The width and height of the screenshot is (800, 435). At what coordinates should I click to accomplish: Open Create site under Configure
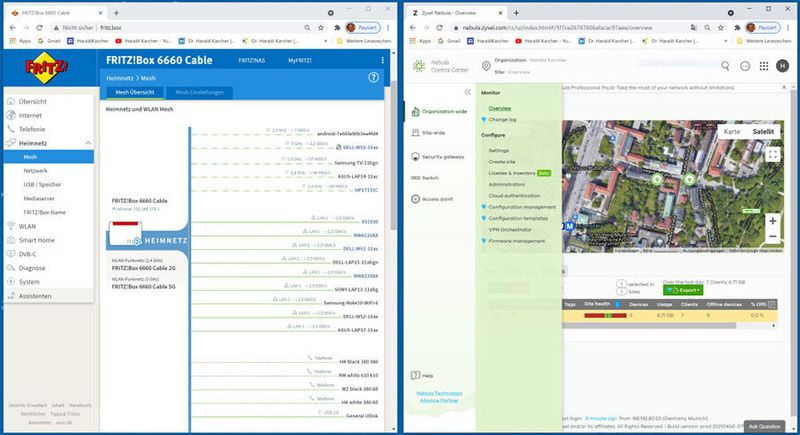pos(502,162)
